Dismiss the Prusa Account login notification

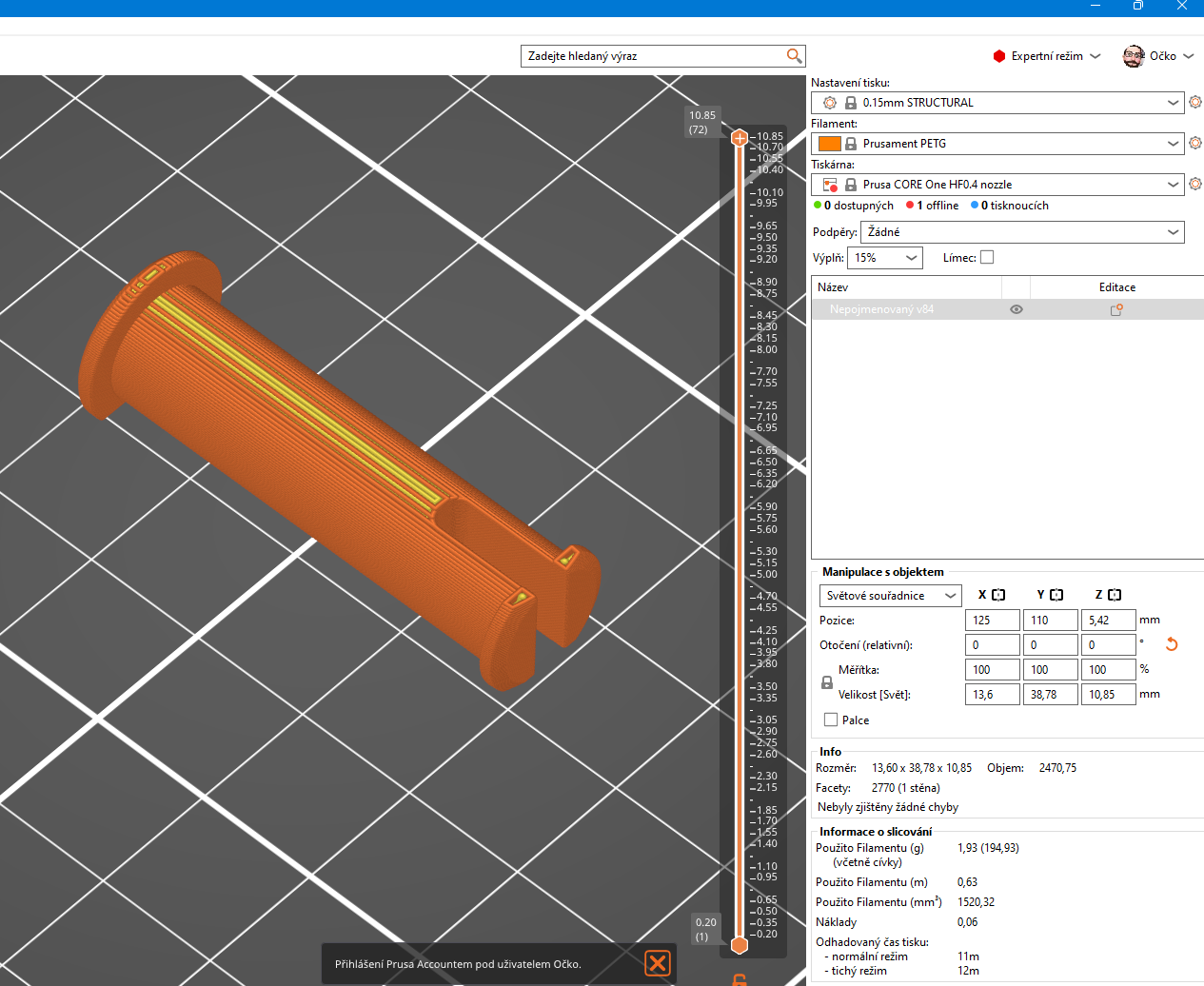[658, 963]
